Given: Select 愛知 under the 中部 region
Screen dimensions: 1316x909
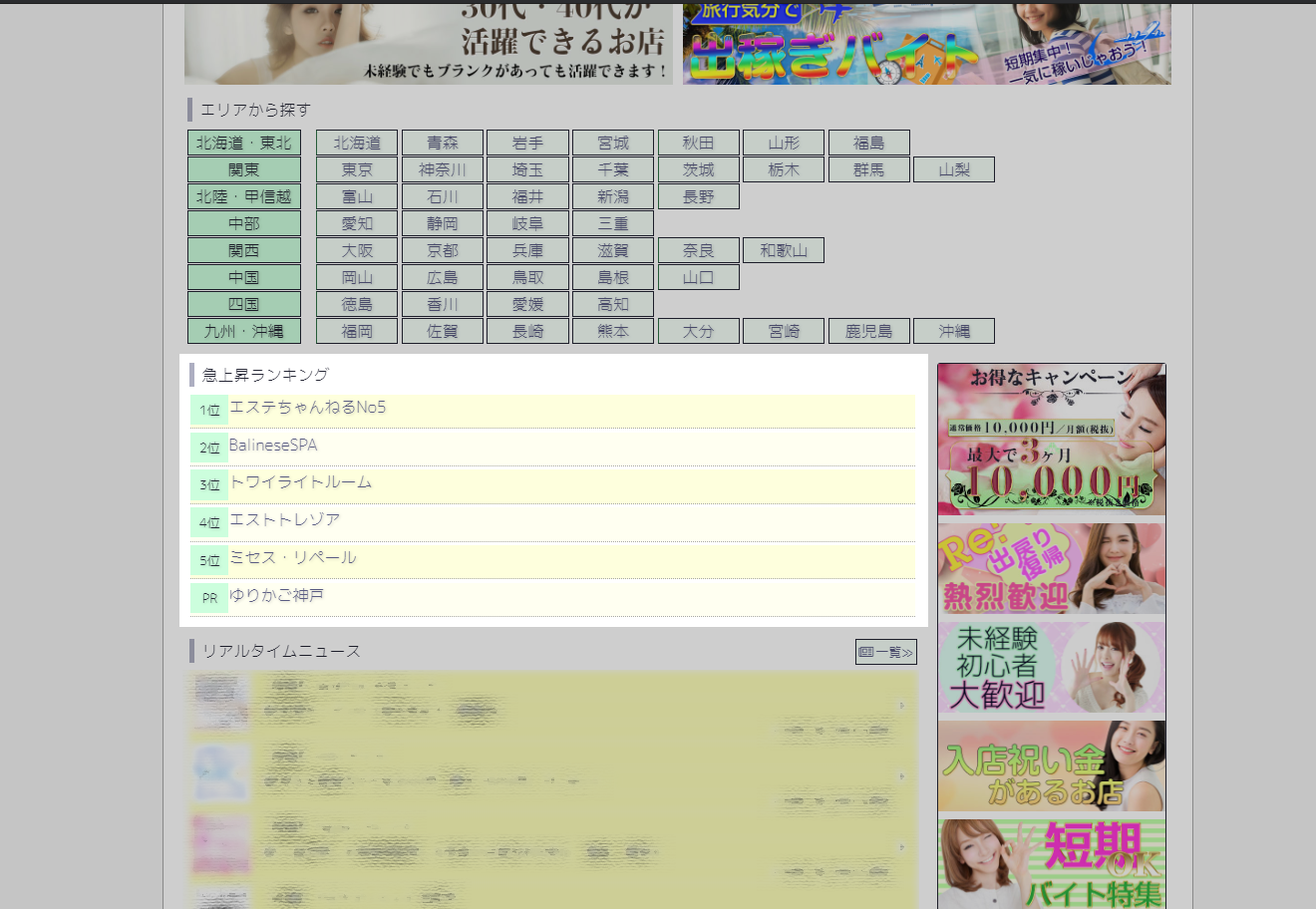Looking at the screenshot, I should pos(357,223).
